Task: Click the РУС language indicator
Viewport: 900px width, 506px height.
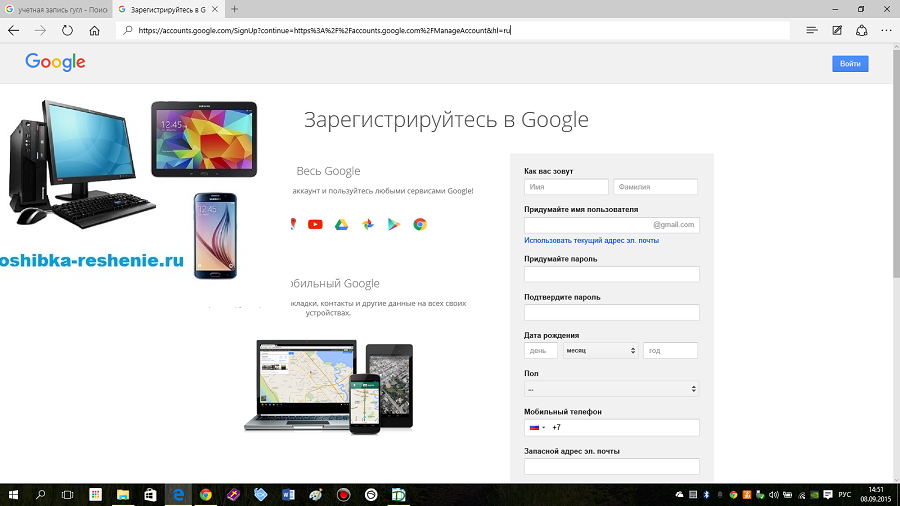Action: (845, 495)
